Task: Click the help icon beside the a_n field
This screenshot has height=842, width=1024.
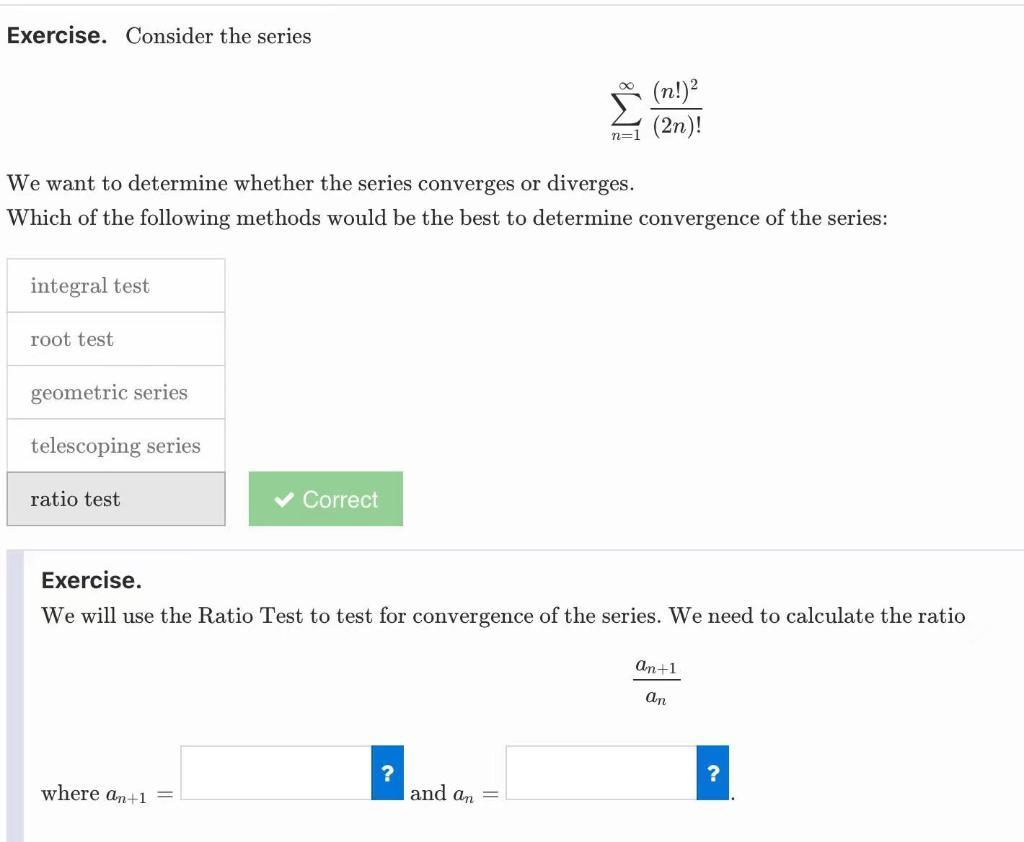Action: click(x=712, y=772)
